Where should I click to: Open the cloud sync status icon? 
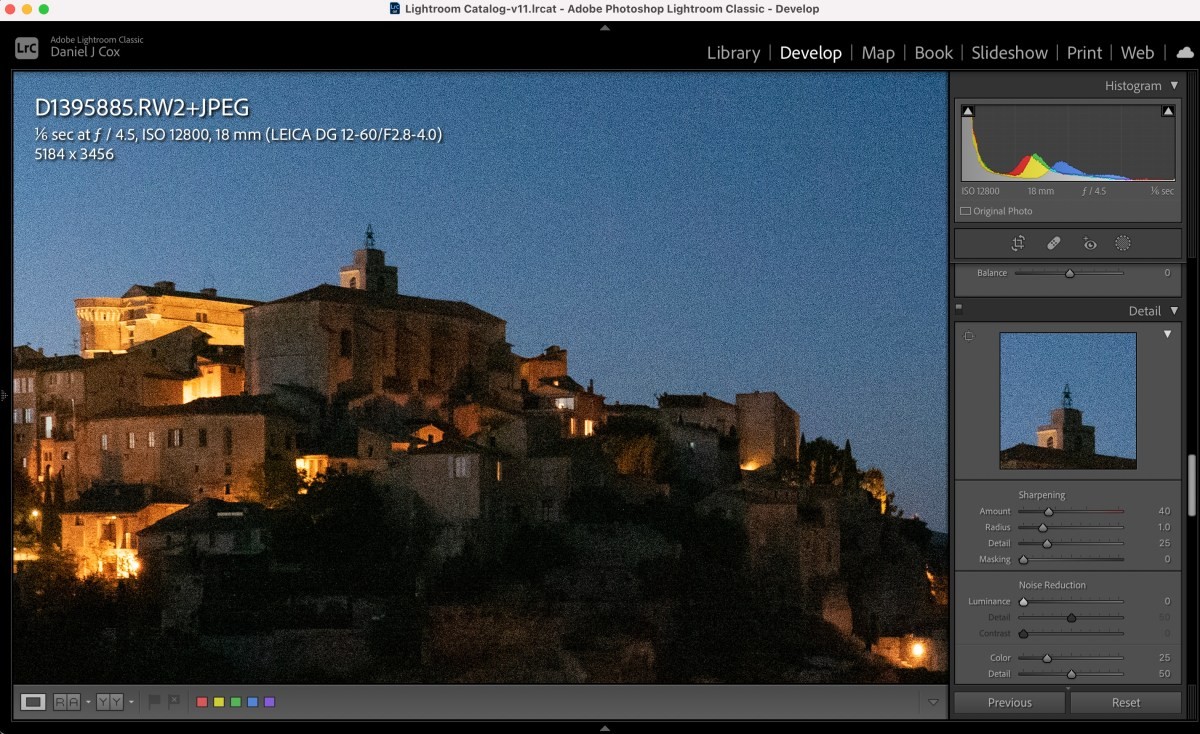[x=1185, y=53]
